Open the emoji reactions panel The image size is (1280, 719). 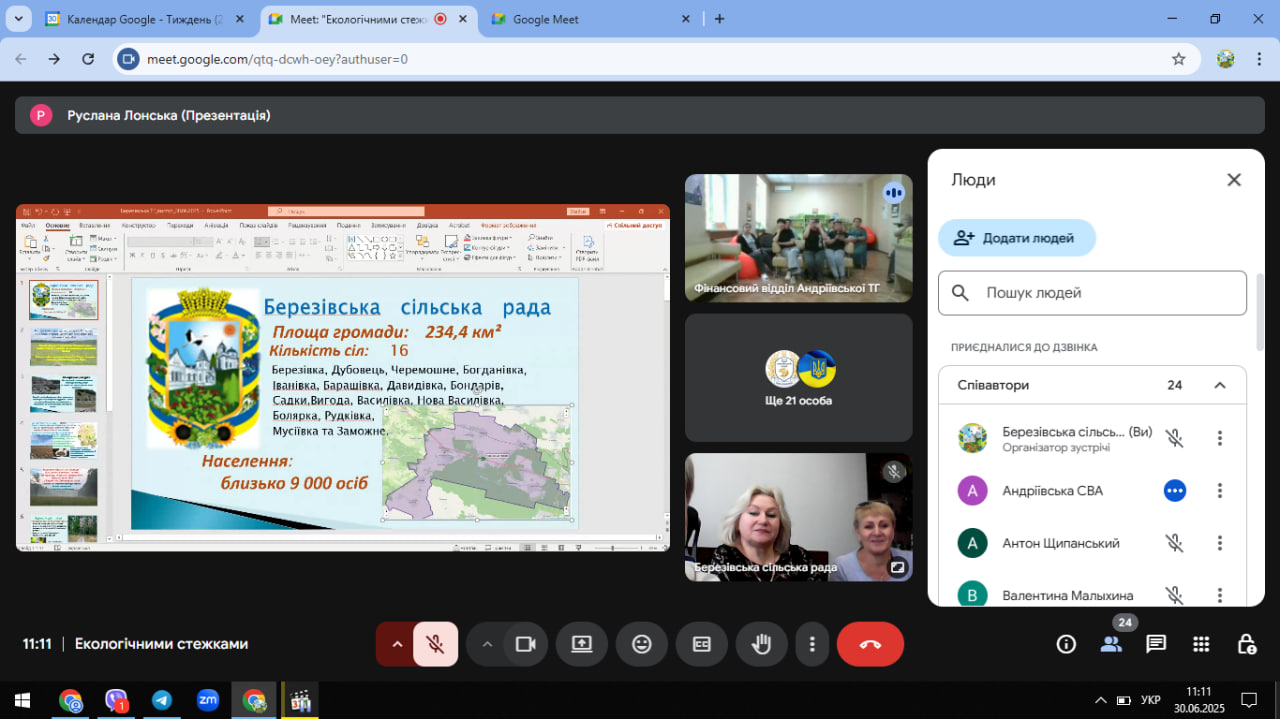pos(642,644)
